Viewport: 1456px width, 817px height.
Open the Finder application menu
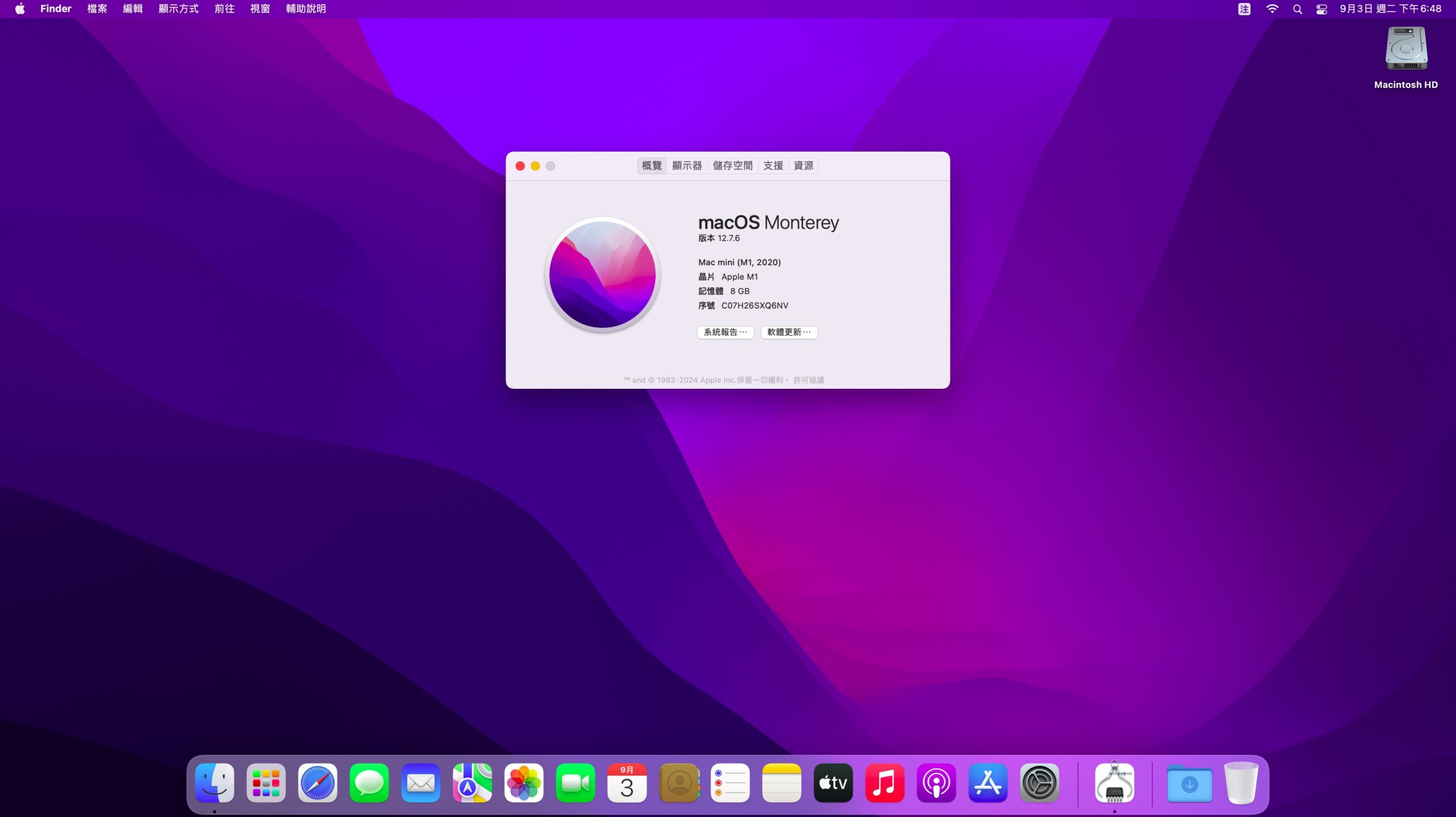click(x=56, y=9)
